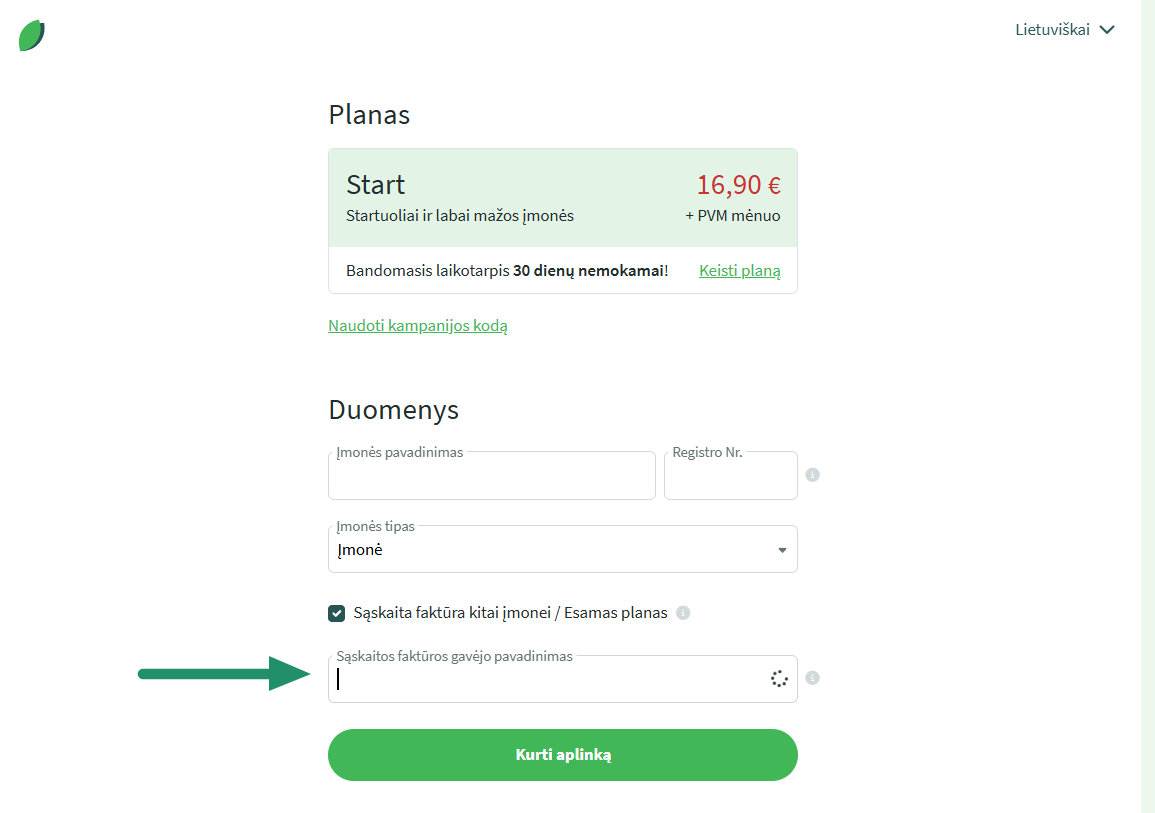Click info icon beside Sąskaita faktūra checkbox
Viewport: 1155px width, 813px height.
coord(683,613)
